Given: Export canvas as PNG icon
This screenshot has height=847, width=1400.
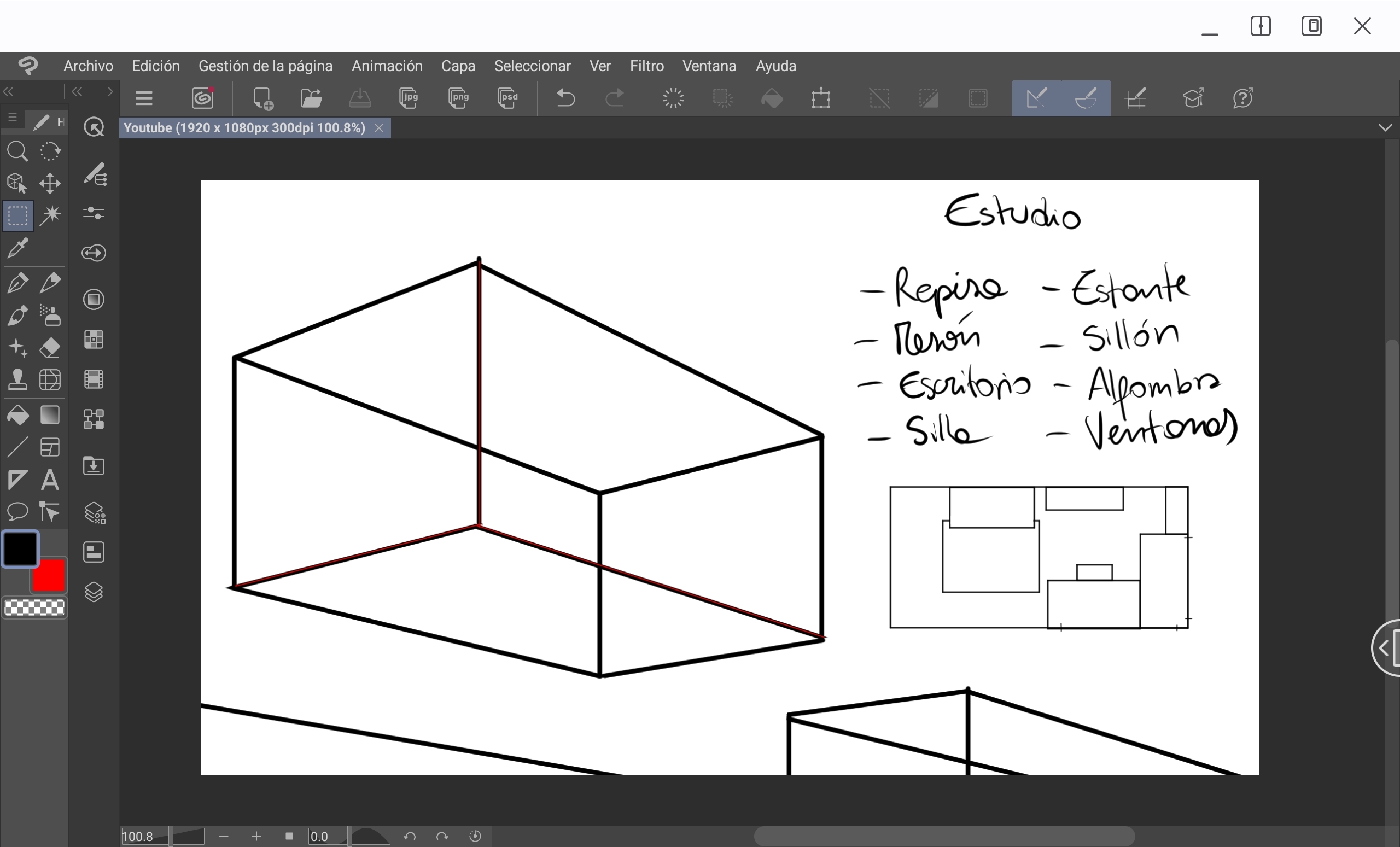Looking at the screenshot, I should pos(458,98).
